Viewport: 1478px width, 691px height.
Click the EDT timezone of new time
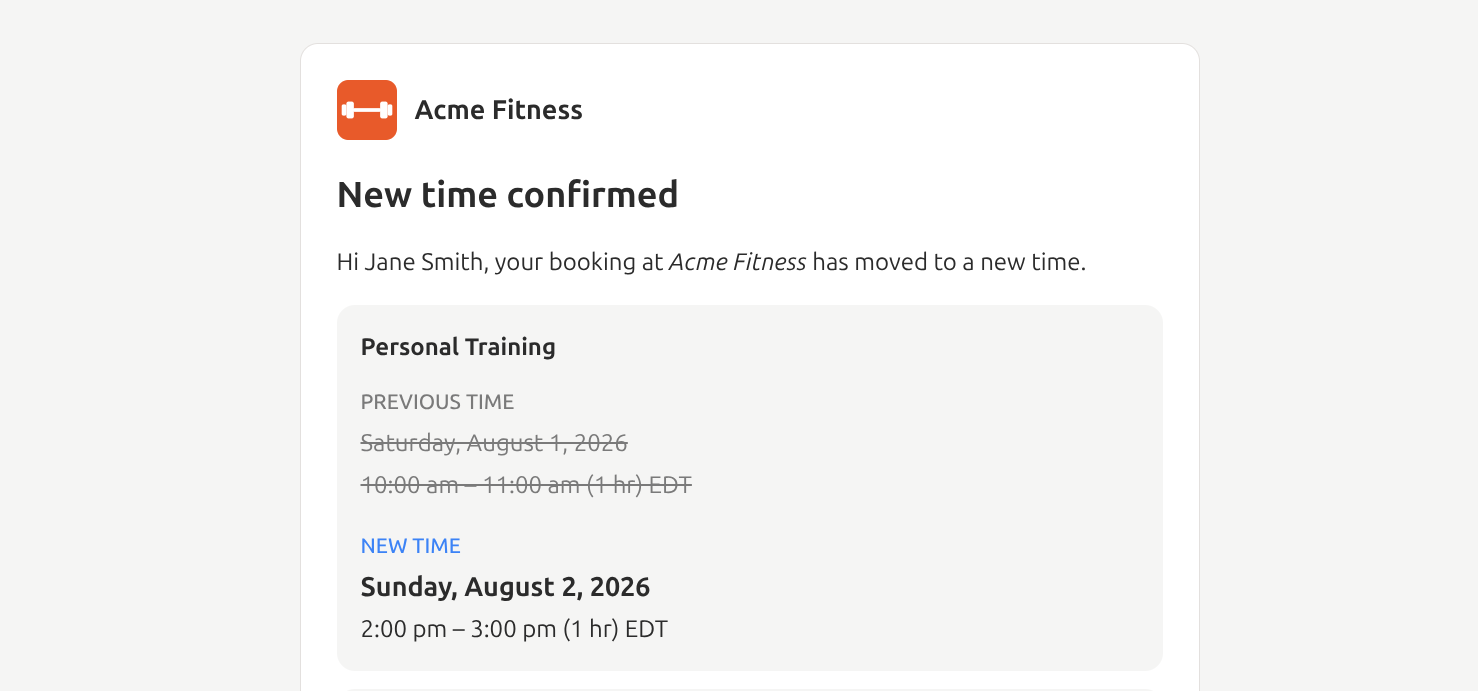pyautogui.click(x=646, y=629)
